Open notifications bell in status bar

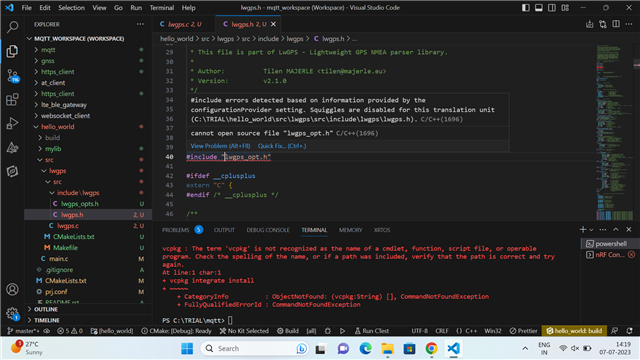pos(630,331)
